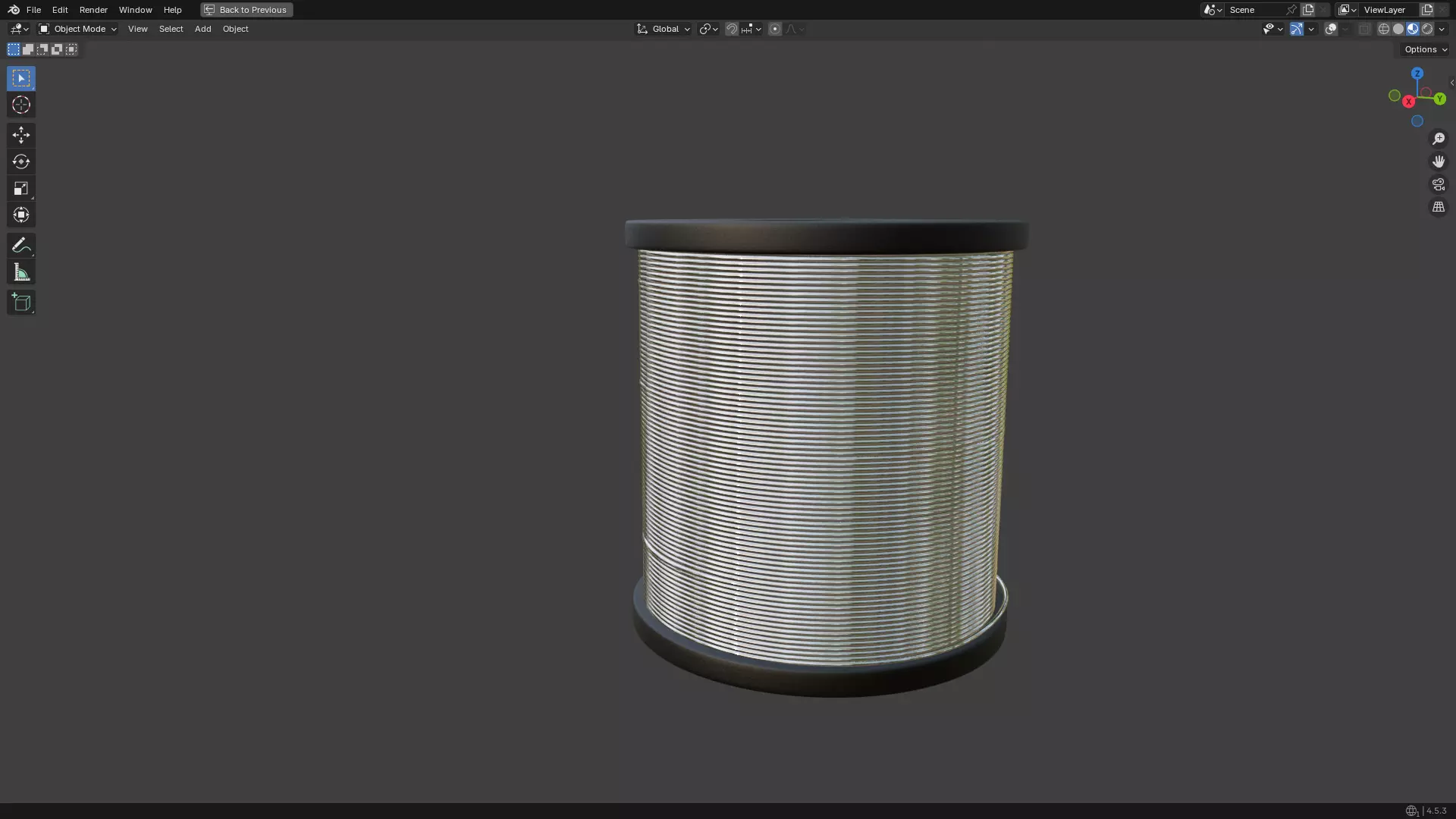Switch to Rendered shading
The image size is (1456, 819).
click(x=1427, y=29)
